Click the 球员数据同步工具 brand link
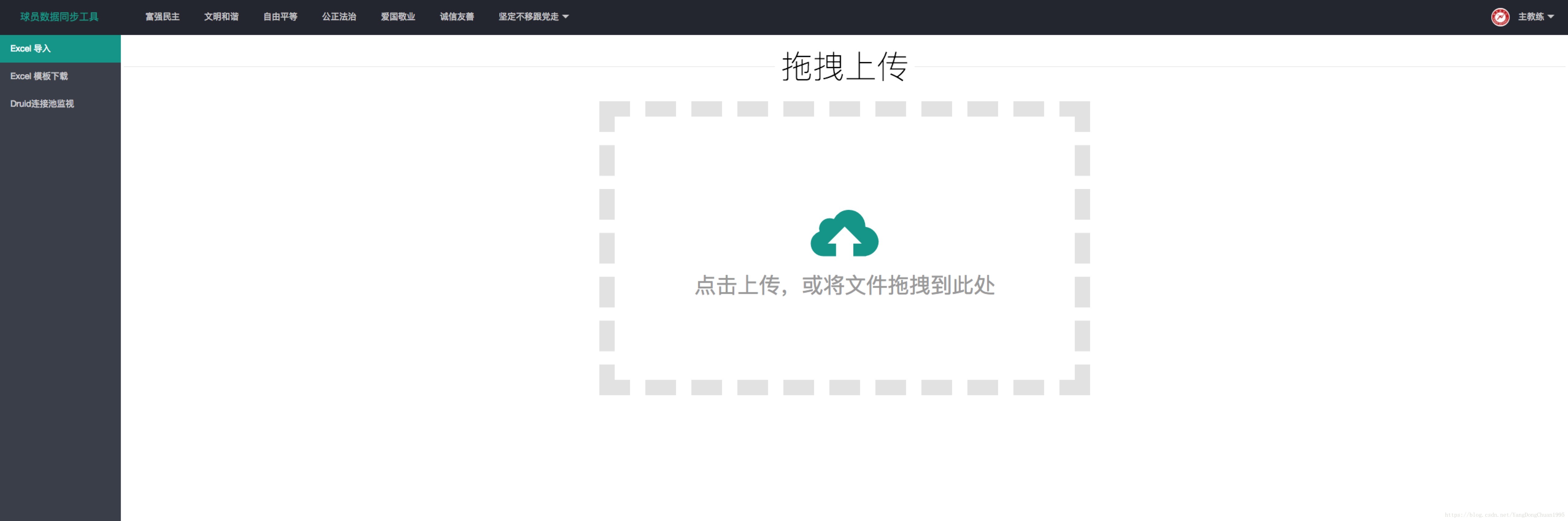Screen dimensions: 1568x521 tap(59, 17)
